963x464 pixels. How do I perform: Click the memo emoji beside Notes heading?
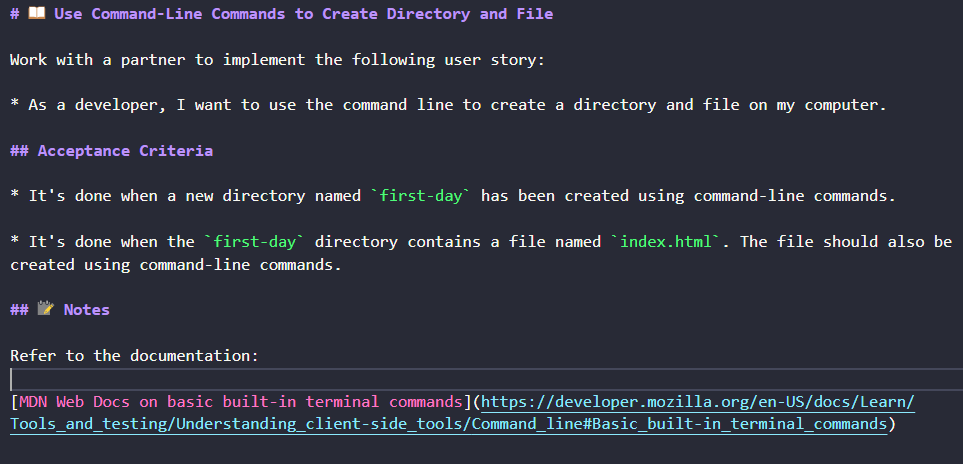(x=46, y=309)
